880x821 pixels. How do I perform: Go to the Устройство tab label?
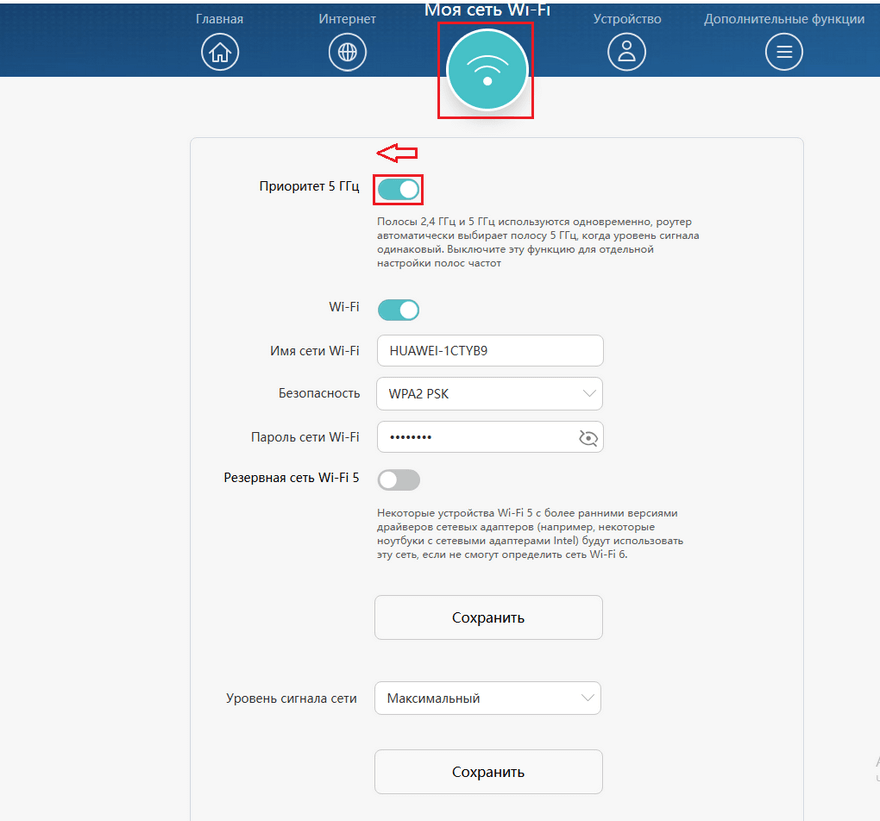[x=627, y=19]
